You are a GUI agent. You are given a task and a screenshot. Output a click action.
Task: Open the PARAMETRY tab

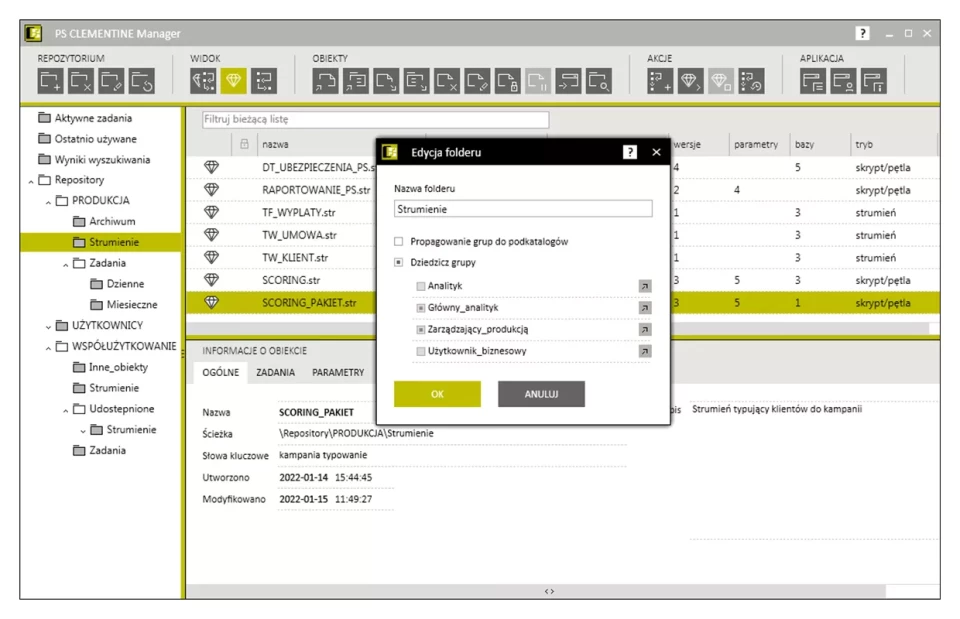point(337,372)
